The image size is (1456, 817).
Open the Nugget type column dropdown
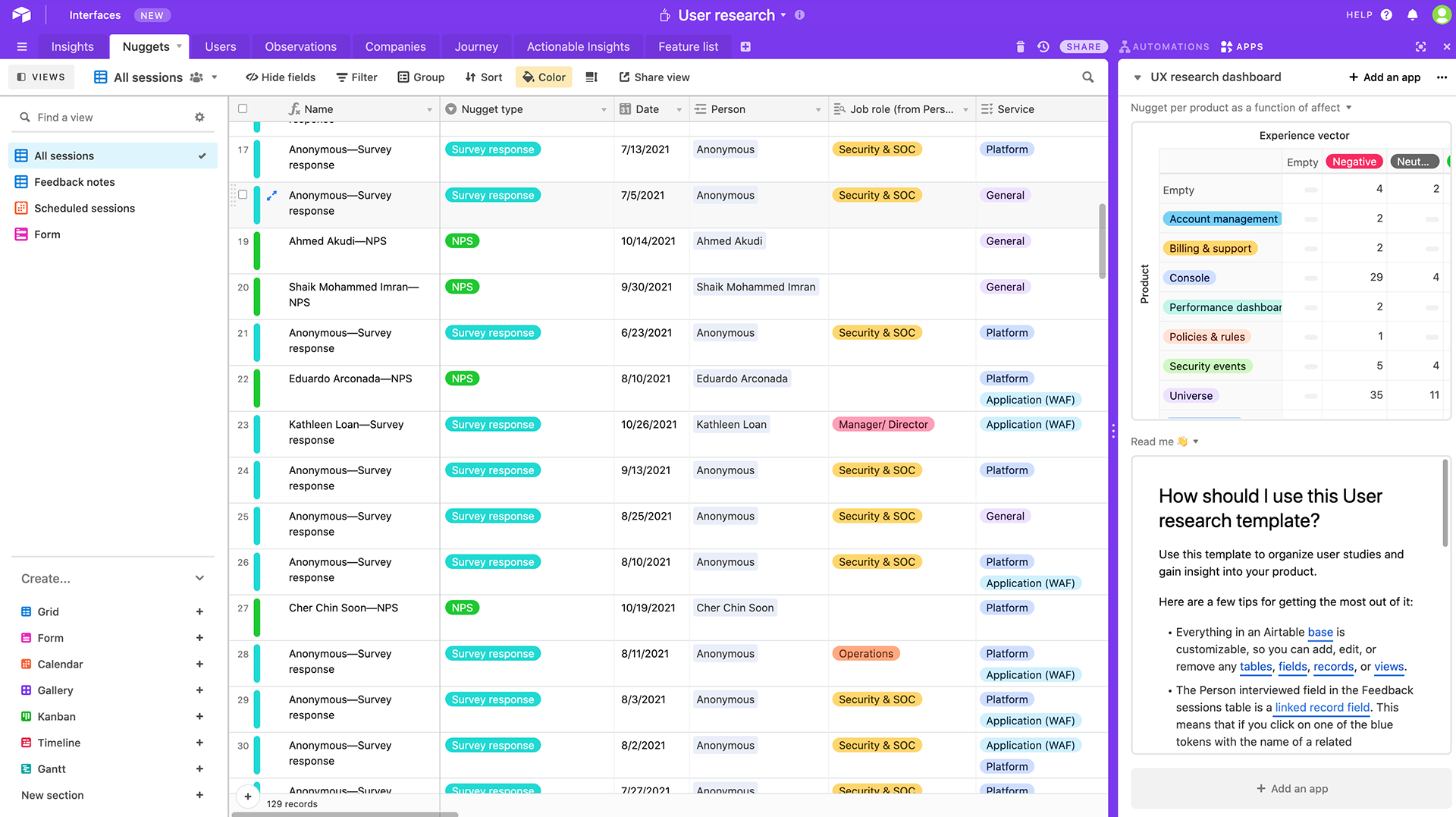point(604,110)
